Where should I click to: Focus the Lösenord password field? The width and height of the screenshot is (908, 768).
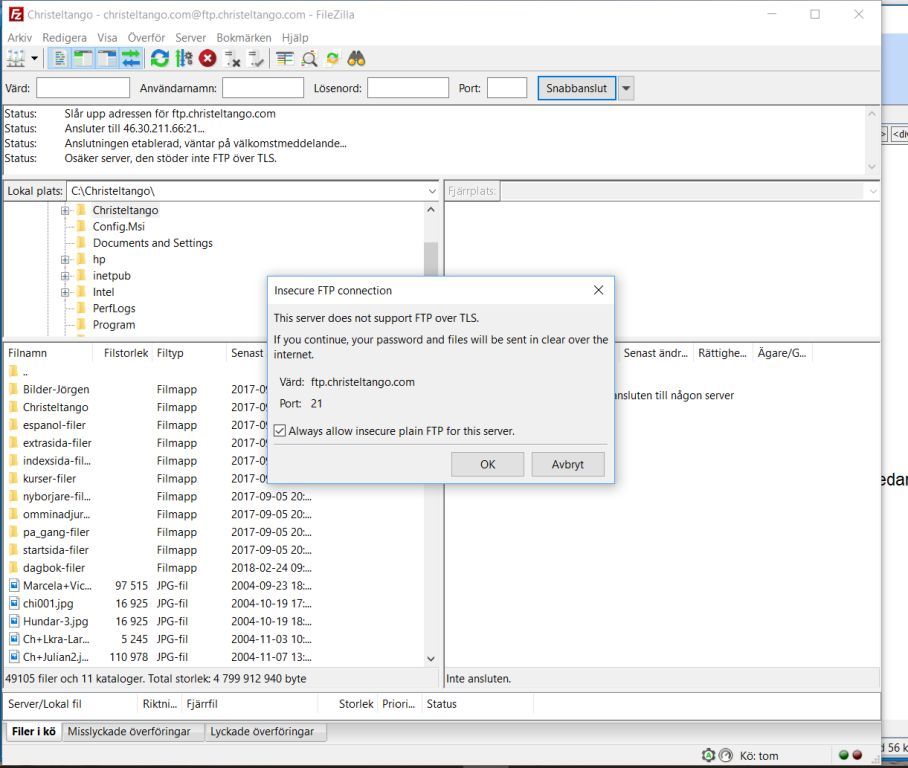click(408, 88)
